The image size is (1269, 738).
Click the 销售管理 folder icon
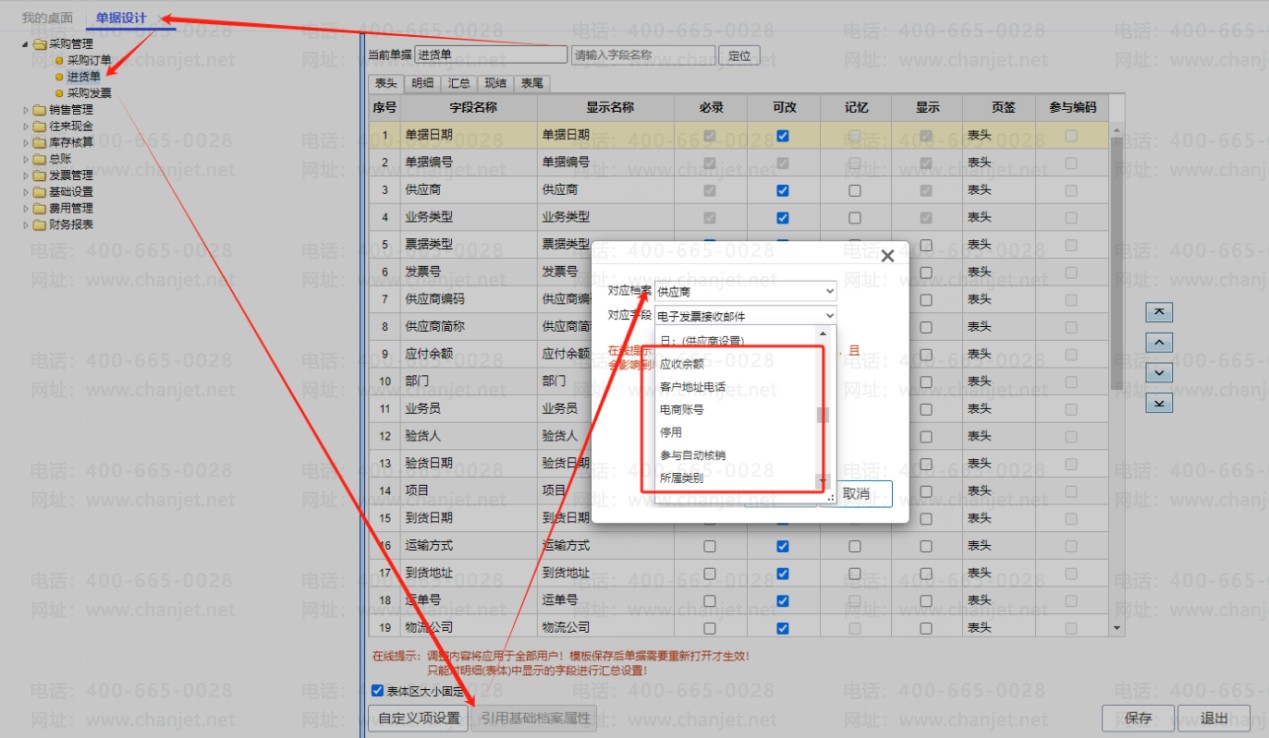pos(39,110)
